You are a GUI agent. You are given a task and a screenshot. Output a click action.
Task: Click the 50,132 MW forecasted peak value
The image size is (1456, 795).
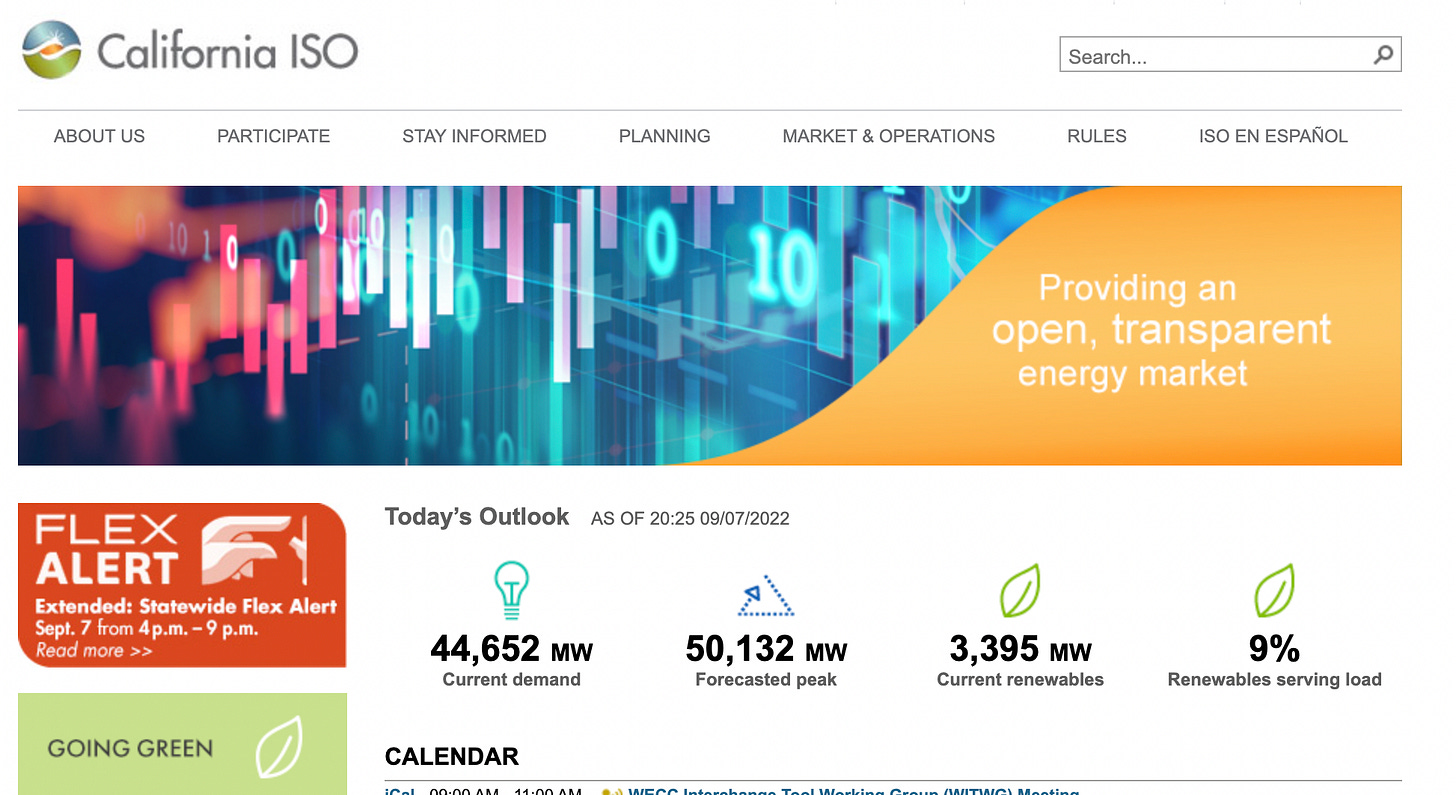(x=766, y=650)
